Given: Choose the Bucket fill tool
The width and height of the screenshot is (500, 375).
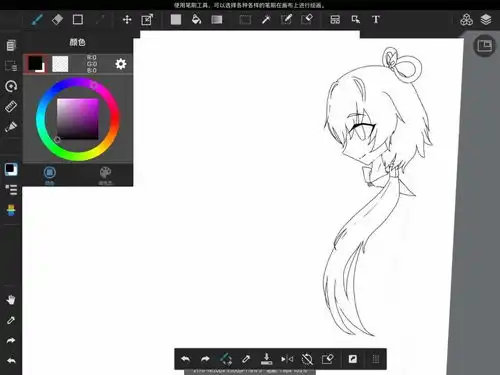Looking at the screenshot, I should (x=196, y=20).
